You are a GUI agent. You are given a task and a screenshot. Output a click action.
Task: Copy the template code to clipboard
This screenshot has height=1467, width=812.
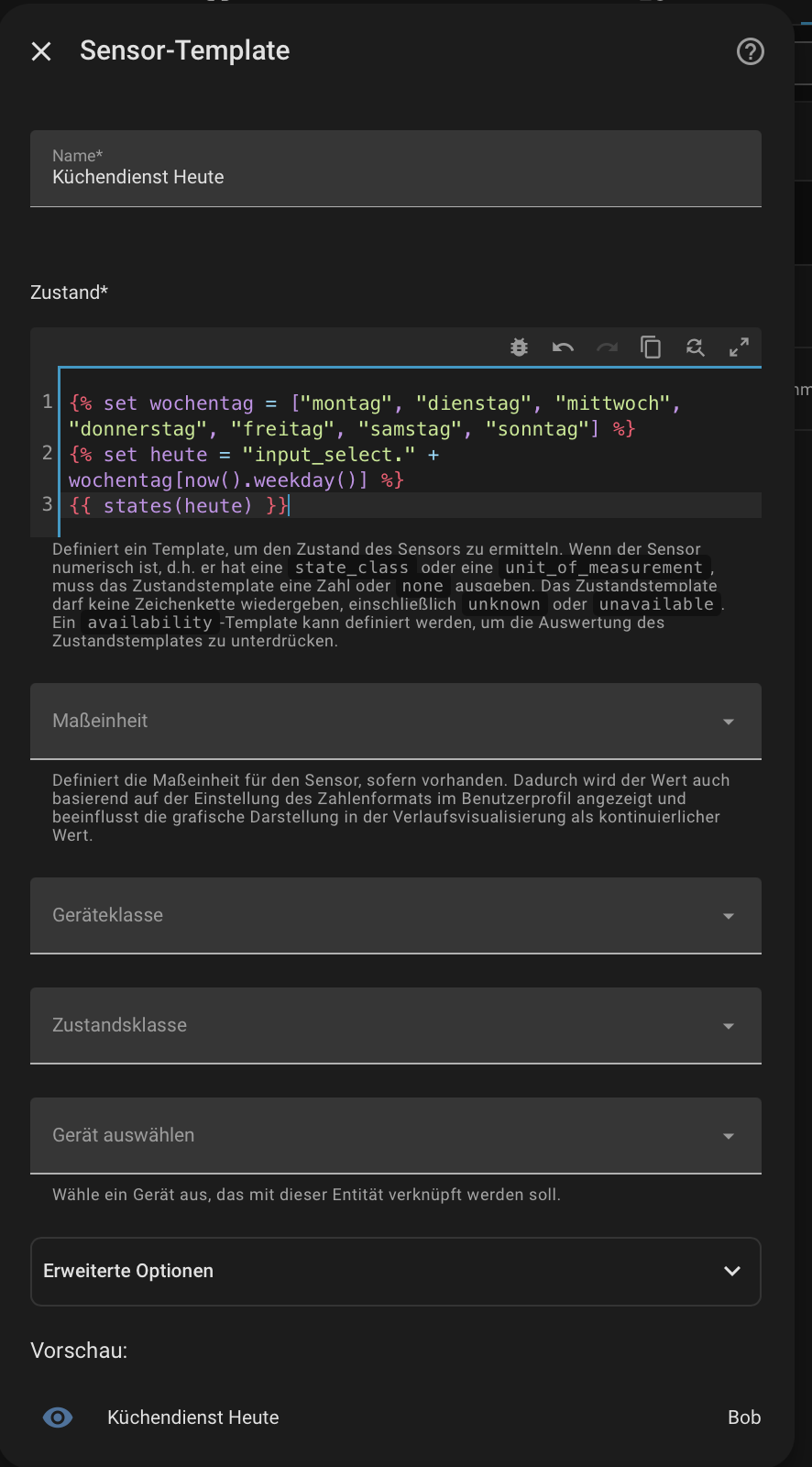pyautogui.click(x=651, y=347)
